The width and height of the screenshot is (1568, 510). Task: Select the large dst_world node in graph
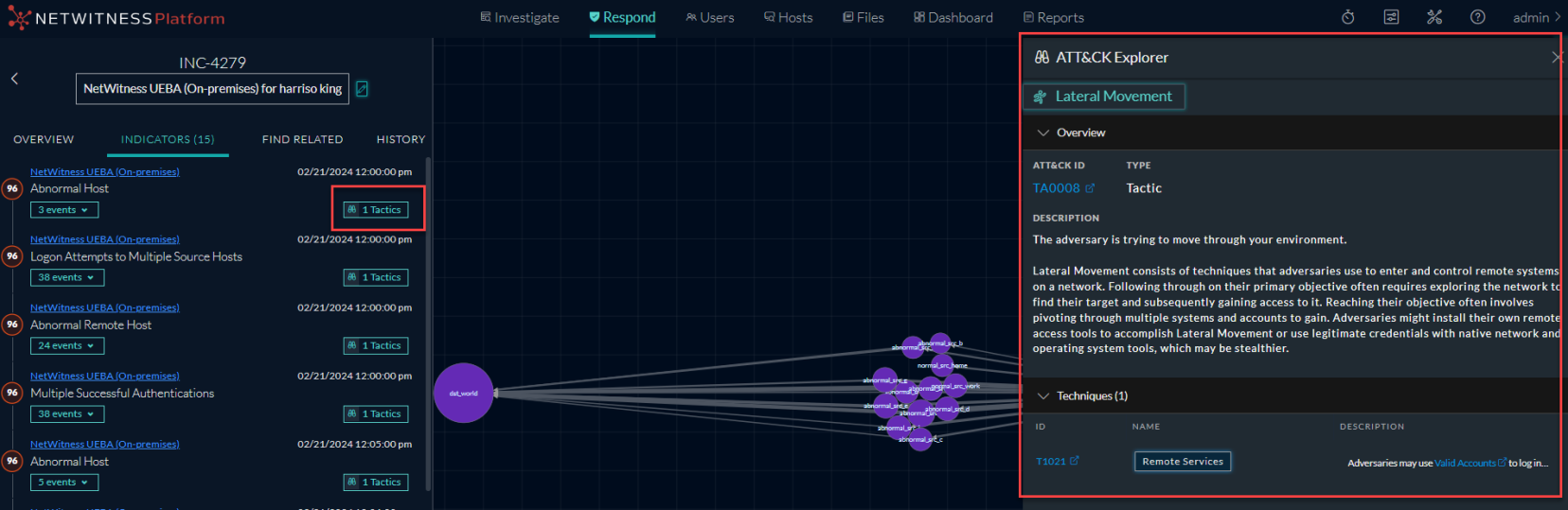pyautogui.click(x=463, y=393)
